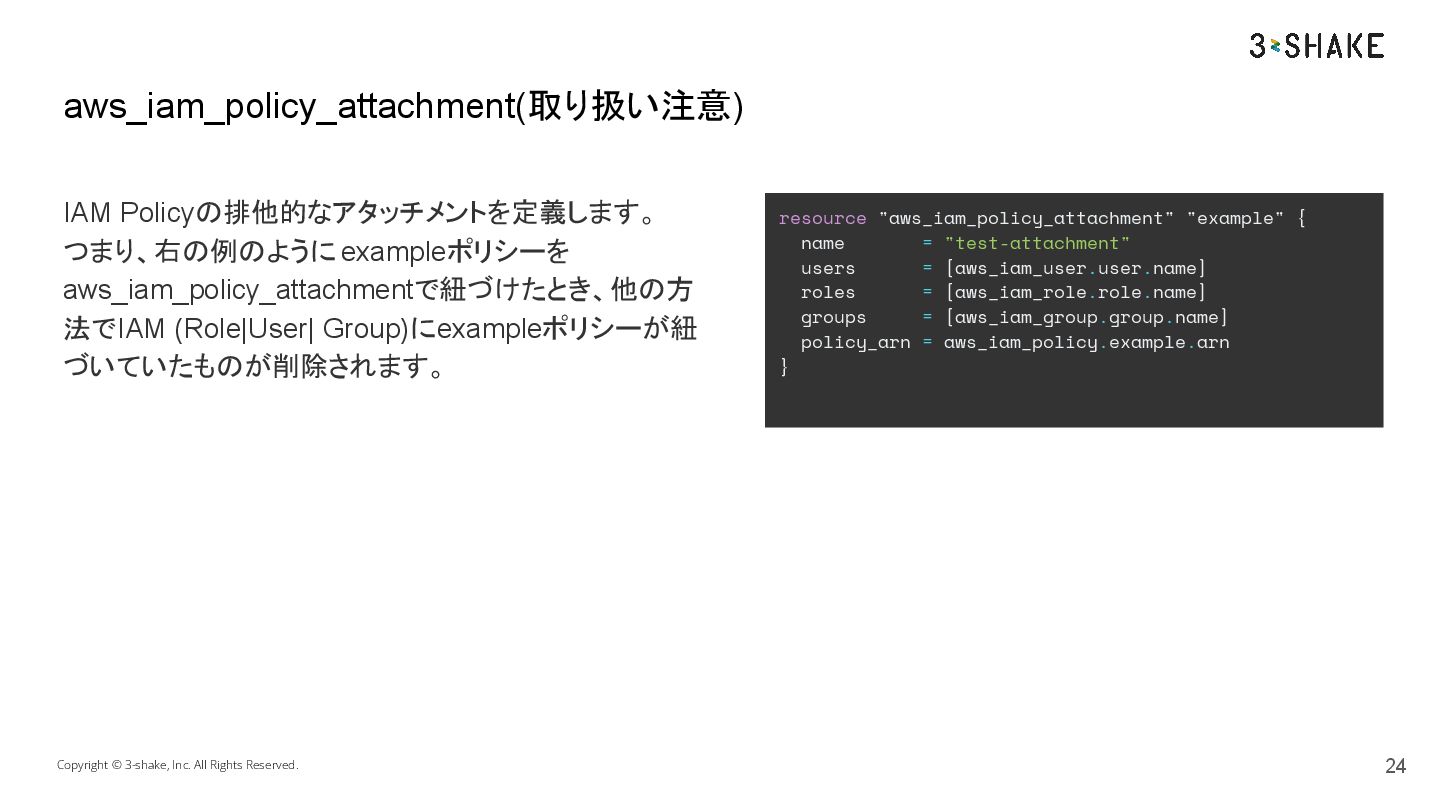
Task: Click the line starting '法でIAM (Role|User| Group)'
Action: pos(380,328)
